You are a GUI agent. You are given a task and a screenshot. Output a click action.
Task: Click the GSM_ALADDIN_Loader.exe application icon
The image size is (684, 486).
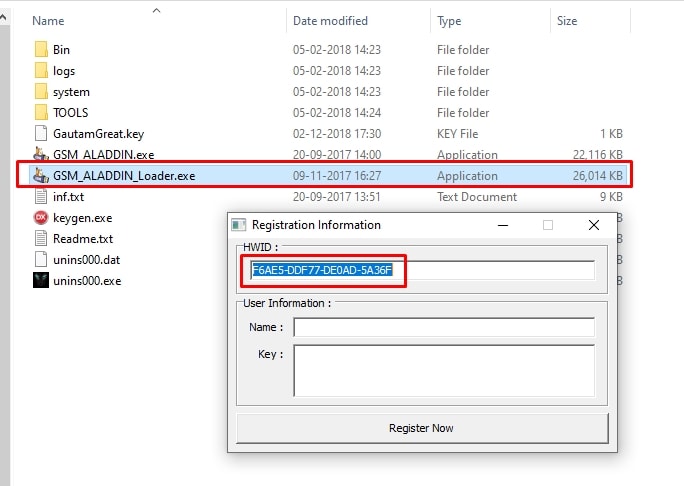pos(41,175)
